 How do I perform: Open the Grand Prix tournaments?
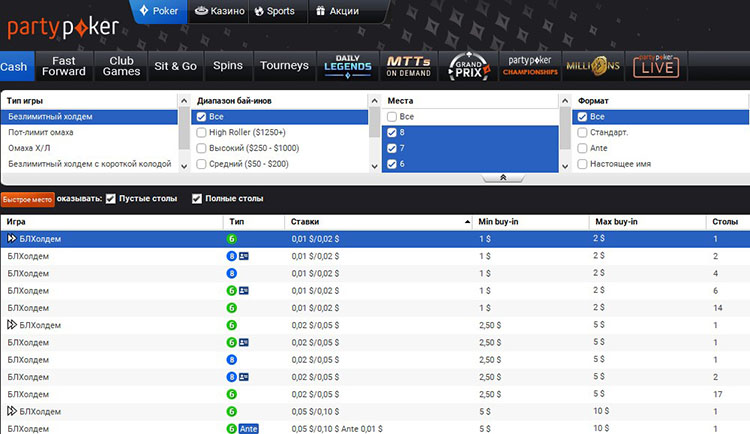[x=469, y=66]
